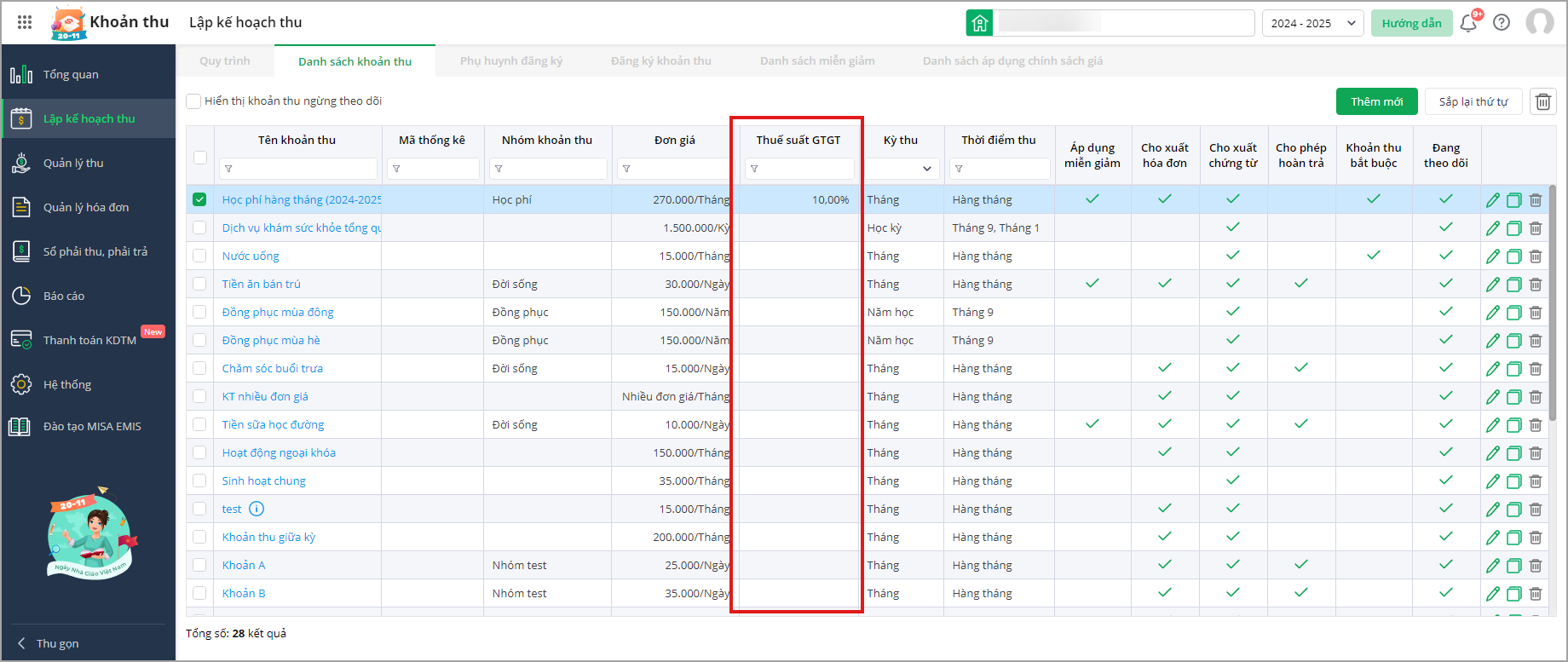Open filter operator for Thuế suất GTGT
The width and height of the screenshot is (1568, 662).
(x=754, y=169)
